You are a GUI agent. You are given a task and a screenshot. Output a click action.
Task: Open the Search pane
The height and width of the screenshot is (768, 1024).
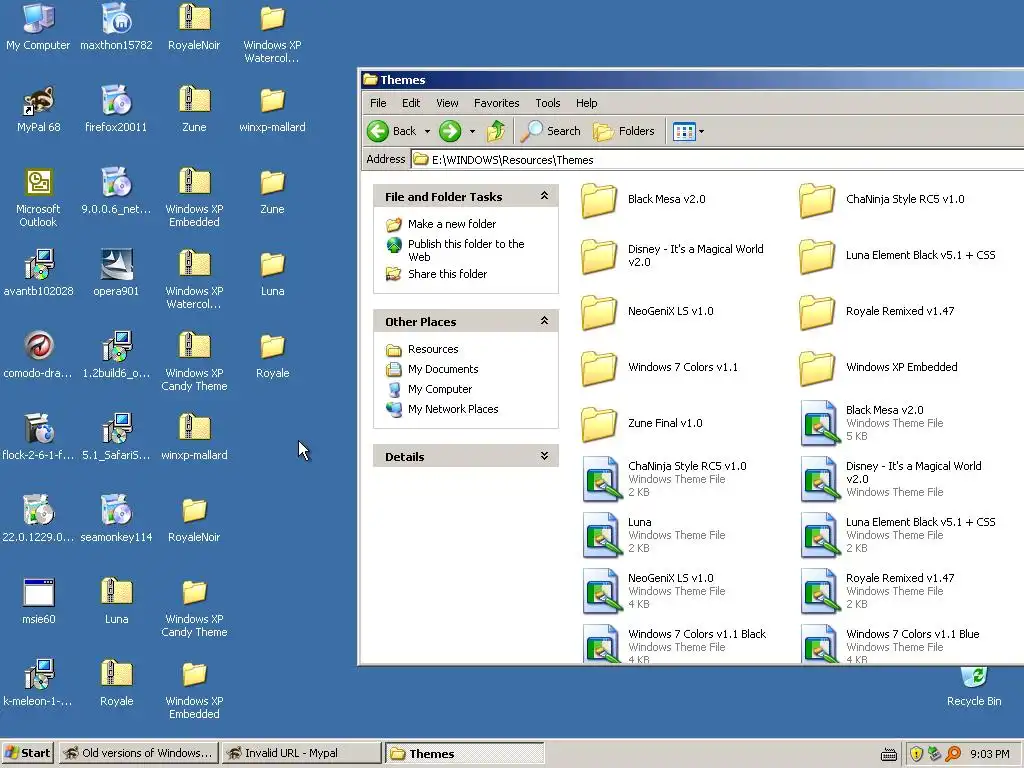click(551, 131)
